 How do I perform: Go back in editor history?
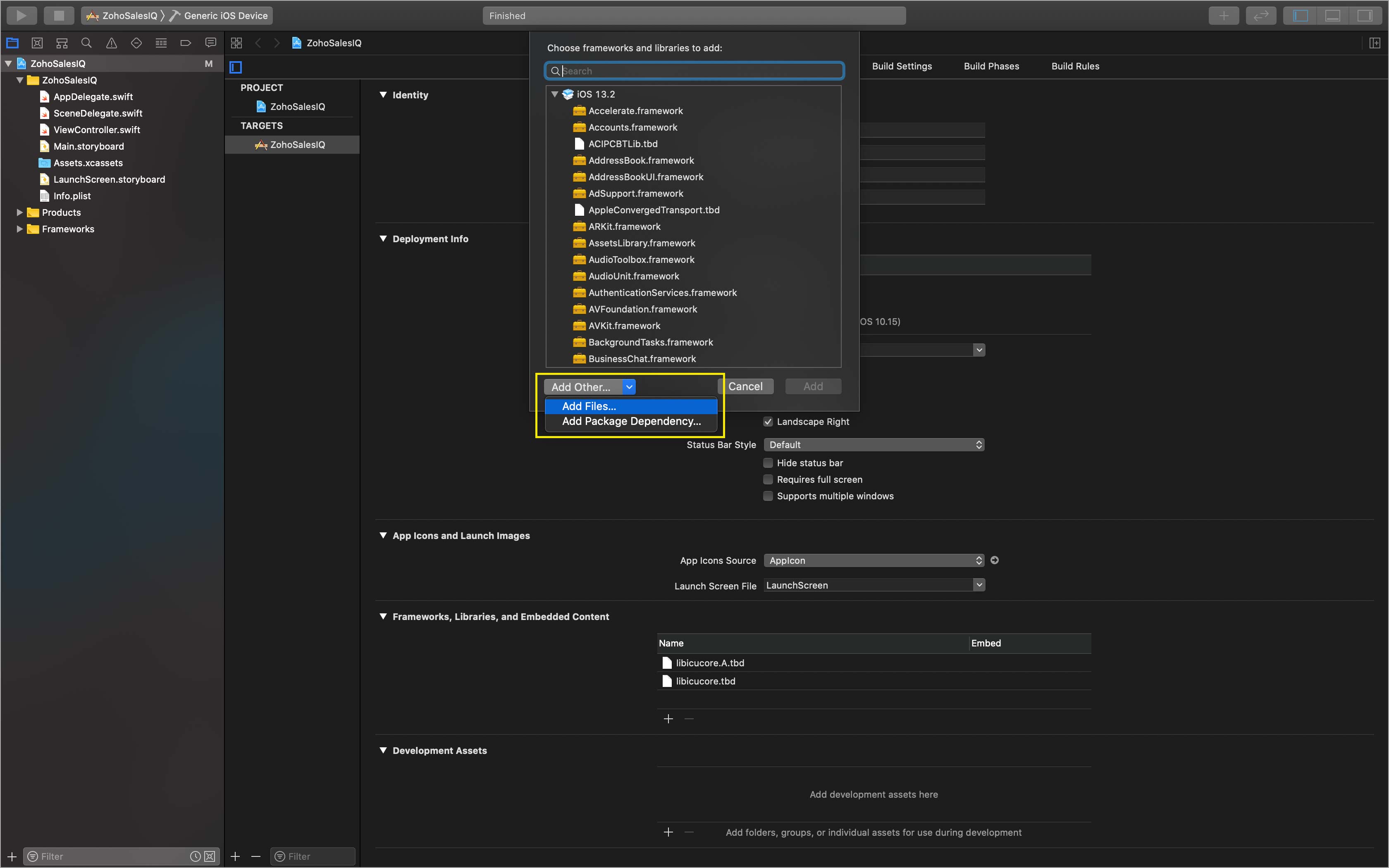point(258,43)
